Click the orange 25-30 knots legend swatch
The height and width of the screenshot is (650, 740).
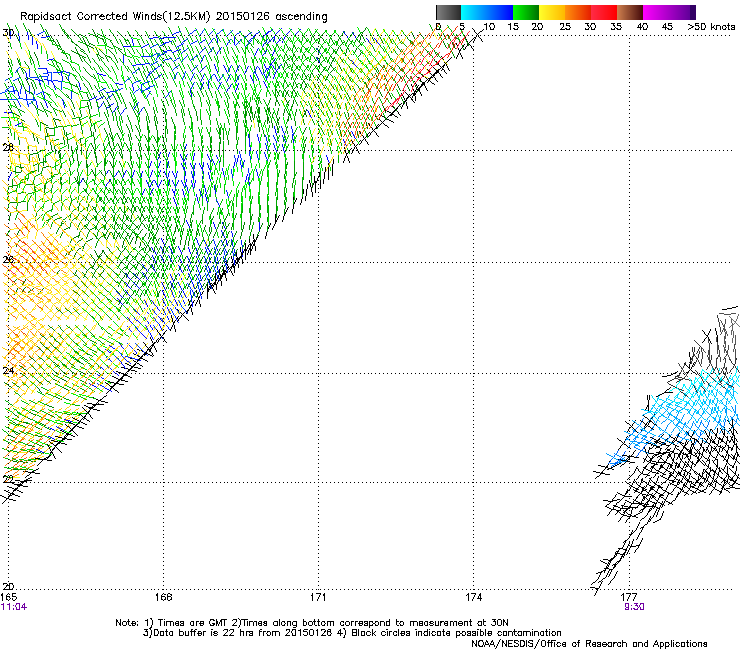coord(578,12)
